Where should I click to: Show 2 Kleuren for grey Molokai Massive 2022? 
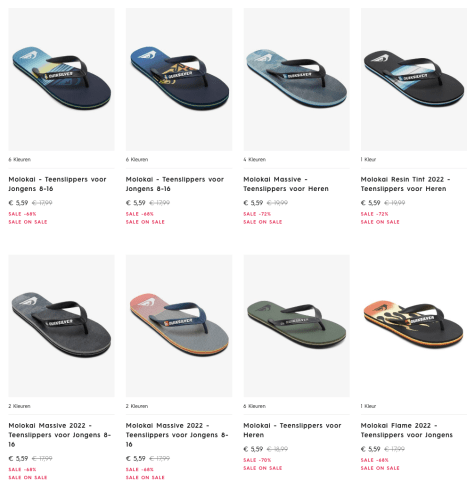pyautogui.click(x=19, y=406)
